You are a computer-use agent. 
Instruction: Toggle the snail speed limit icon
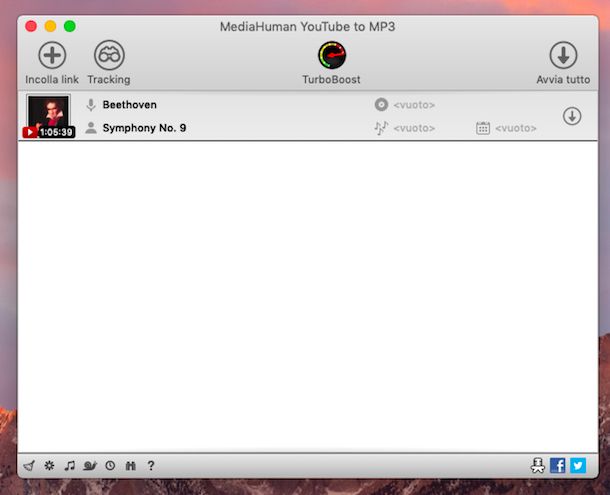[90, 465]
